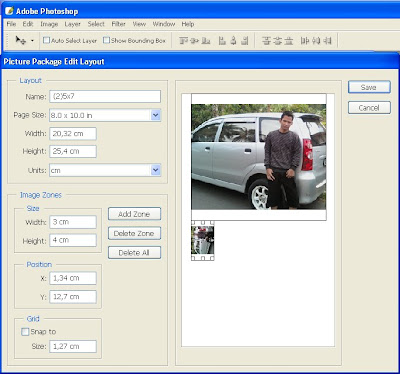Open the Image menu
The image size is (400, 374).
point(49,24)
